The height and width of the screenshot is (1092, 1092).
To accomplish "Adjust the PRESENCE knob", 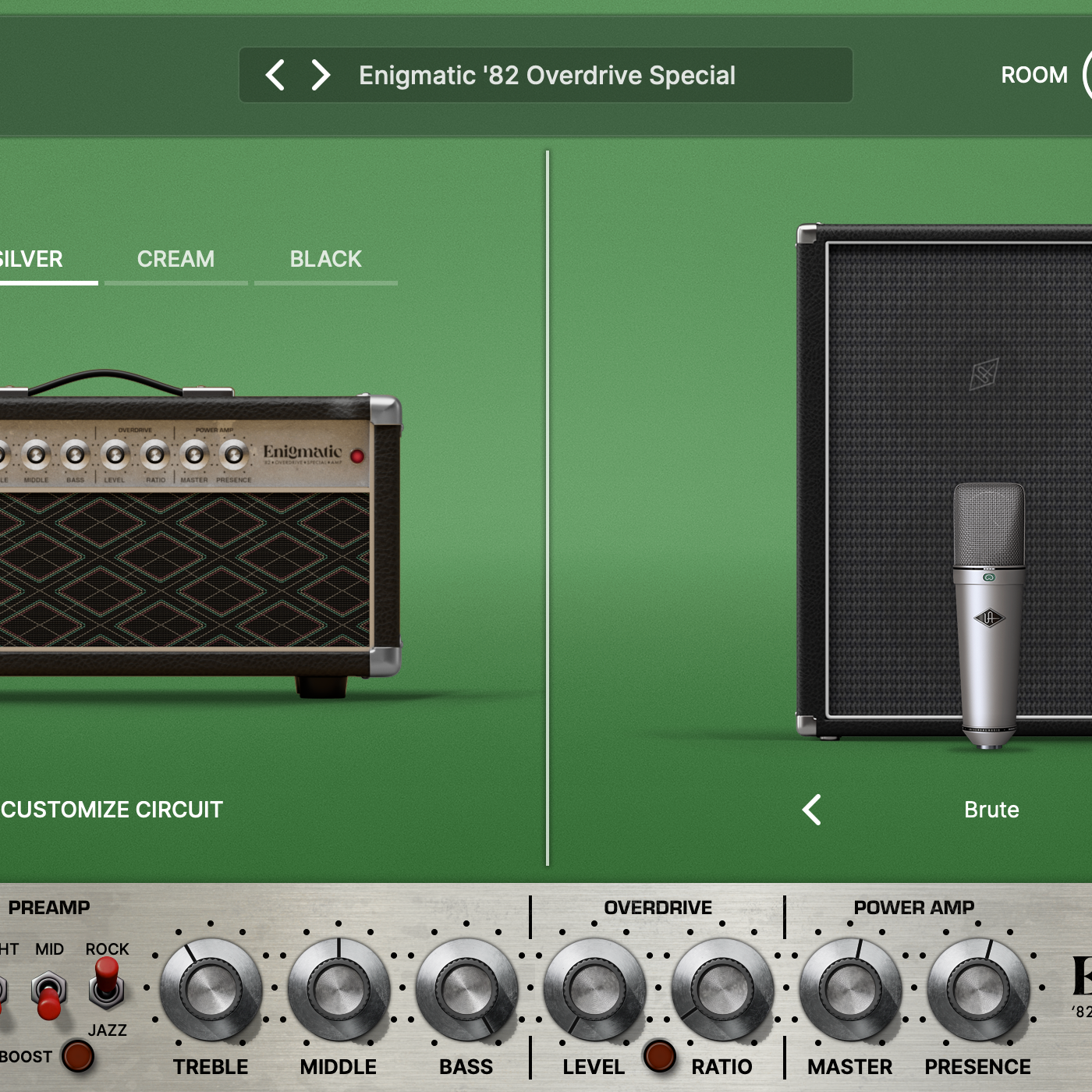I will point(978,989).
